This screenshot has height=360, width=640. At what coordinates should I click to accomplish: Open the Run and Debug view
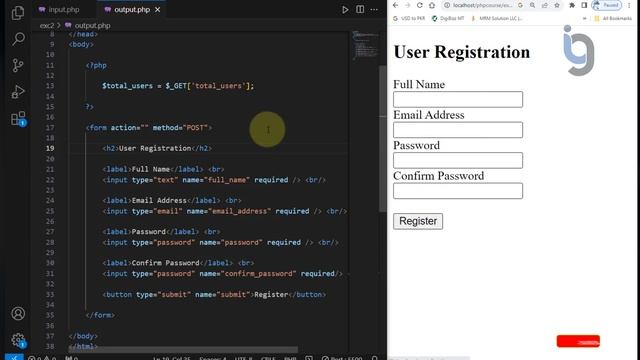point(18,92)
